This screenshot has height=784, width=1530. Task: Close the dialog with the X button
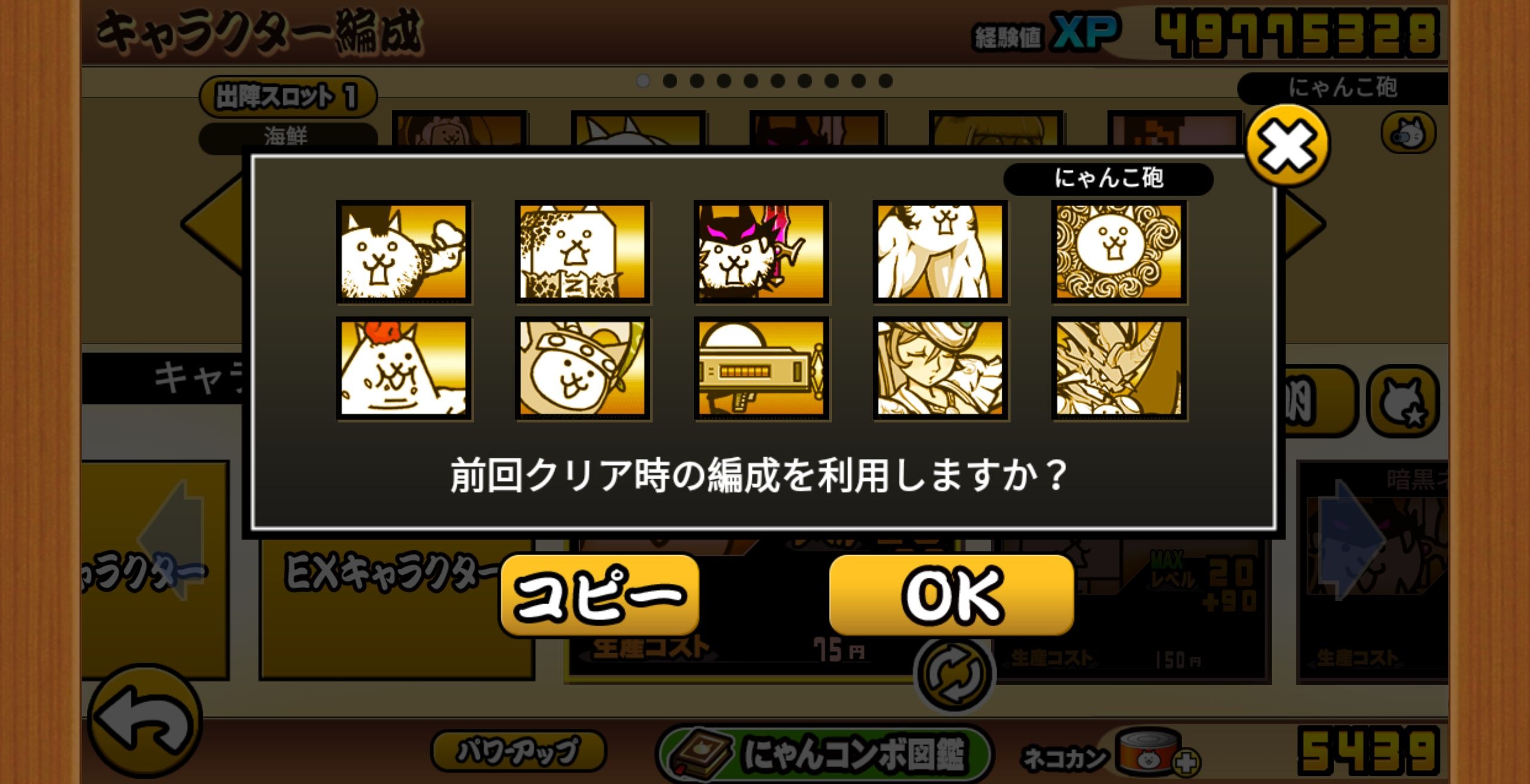click(x=1287, y=144)
